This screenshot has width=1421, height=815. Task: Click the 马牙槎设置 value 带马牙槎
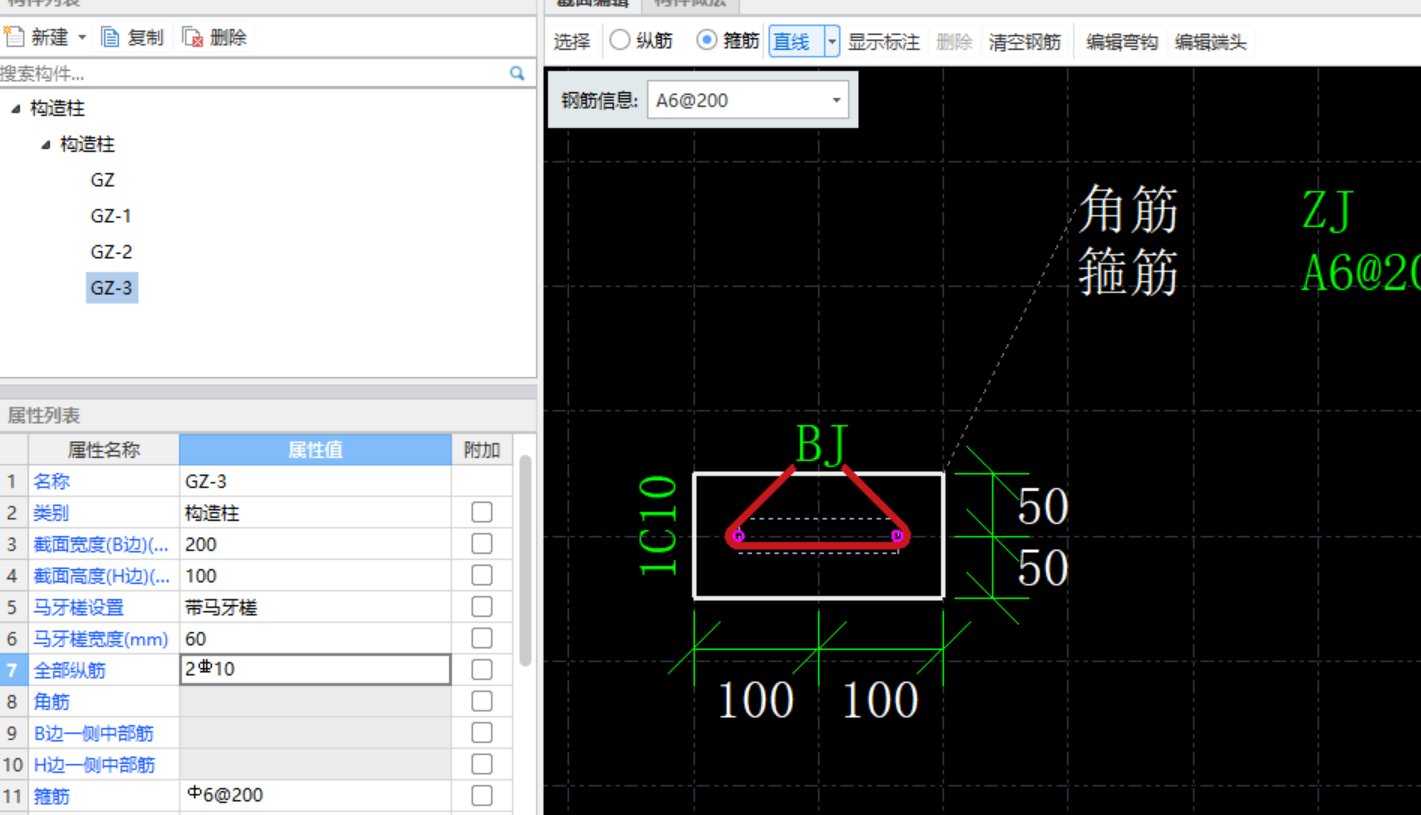(315, 607)
